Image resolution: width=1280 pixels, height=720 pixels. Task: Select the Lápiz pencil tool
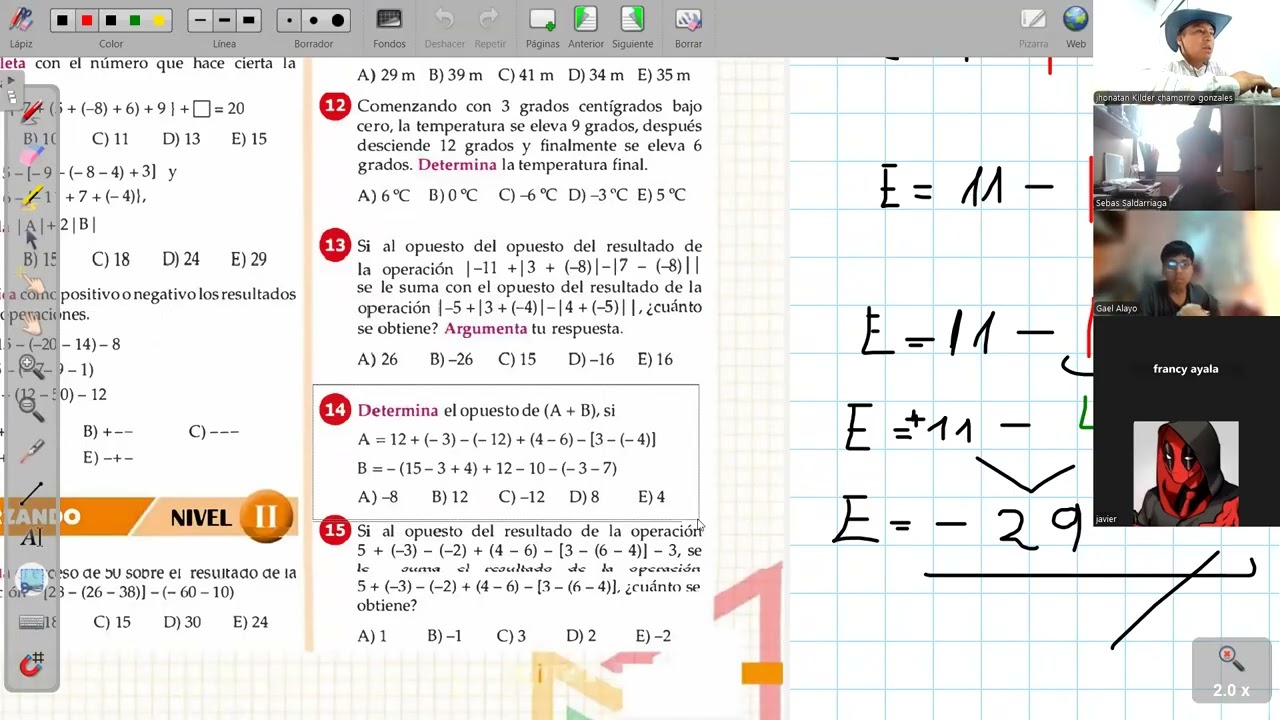21,25
